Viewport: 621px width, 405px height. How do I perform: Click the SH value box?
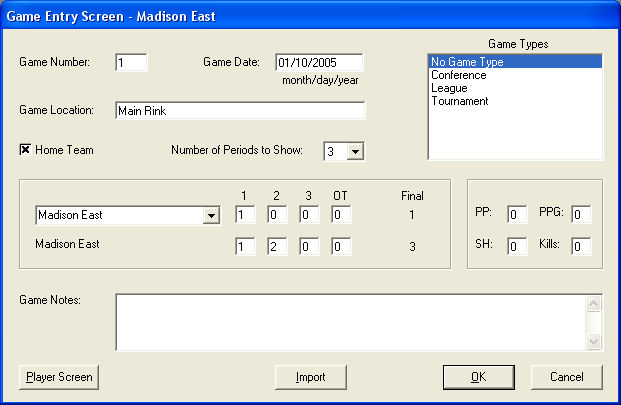(516, 246)
